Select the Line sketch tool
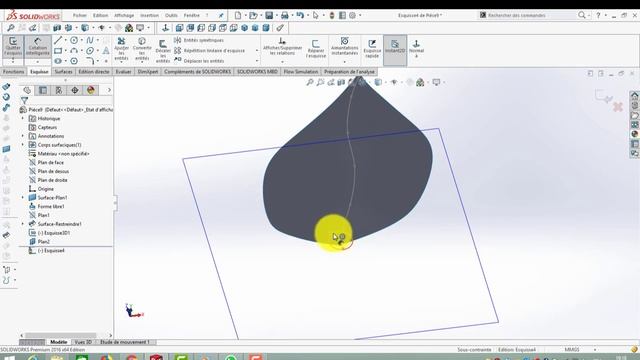The height and width of the screenshot is (360, 640). pyautogui.click(x=58, y=40)
